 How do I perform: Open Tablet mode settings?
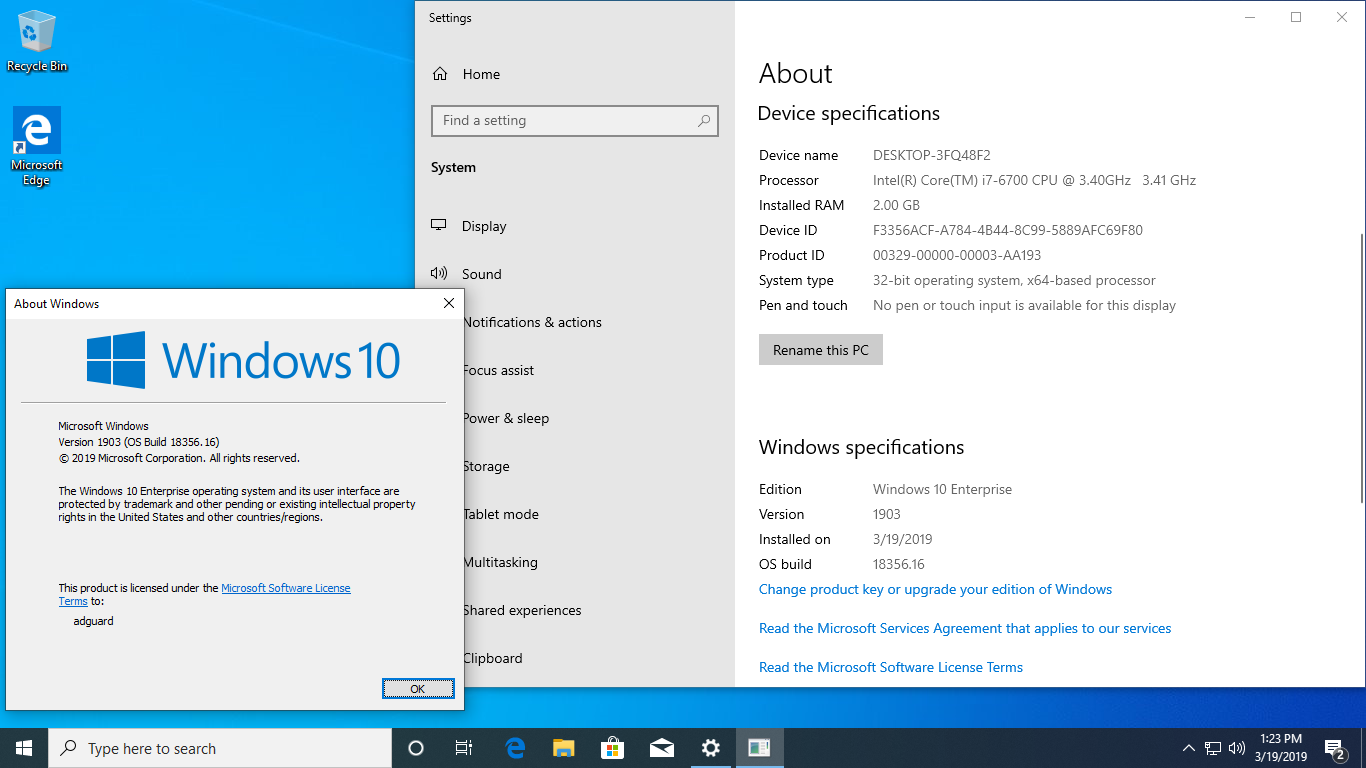[501, 514]
